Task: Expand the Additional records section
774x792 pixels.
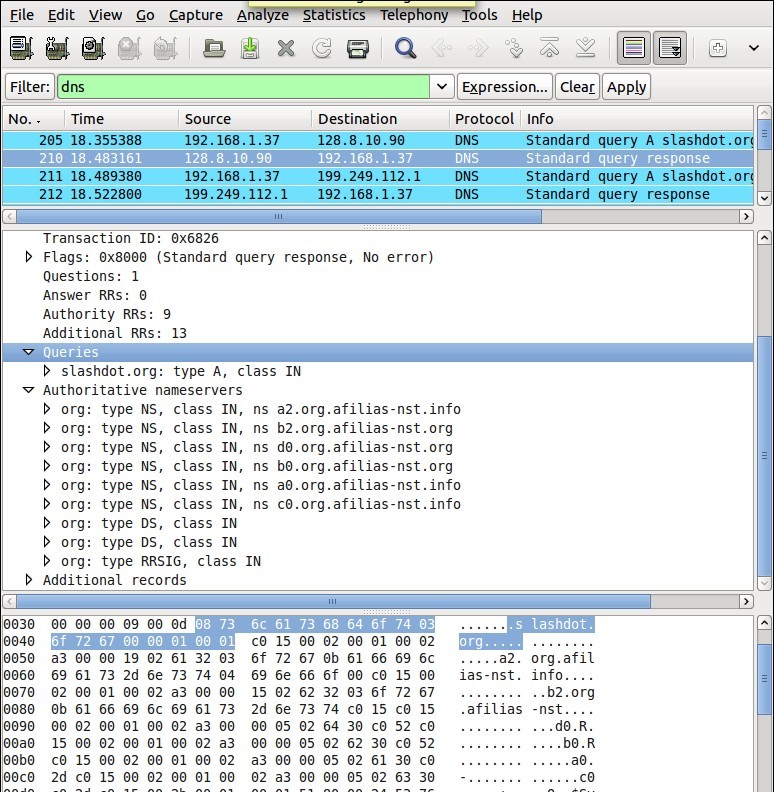Action: pyautogui.click(x=29, y=580)
